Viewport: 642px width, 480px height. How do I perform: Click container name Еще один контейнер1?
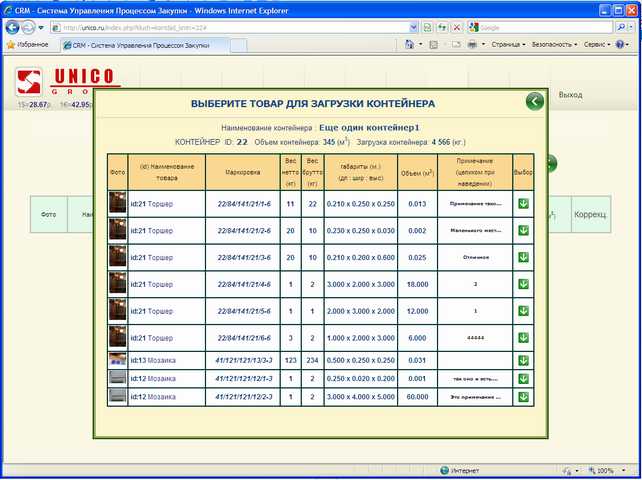(x=369, y=127)
